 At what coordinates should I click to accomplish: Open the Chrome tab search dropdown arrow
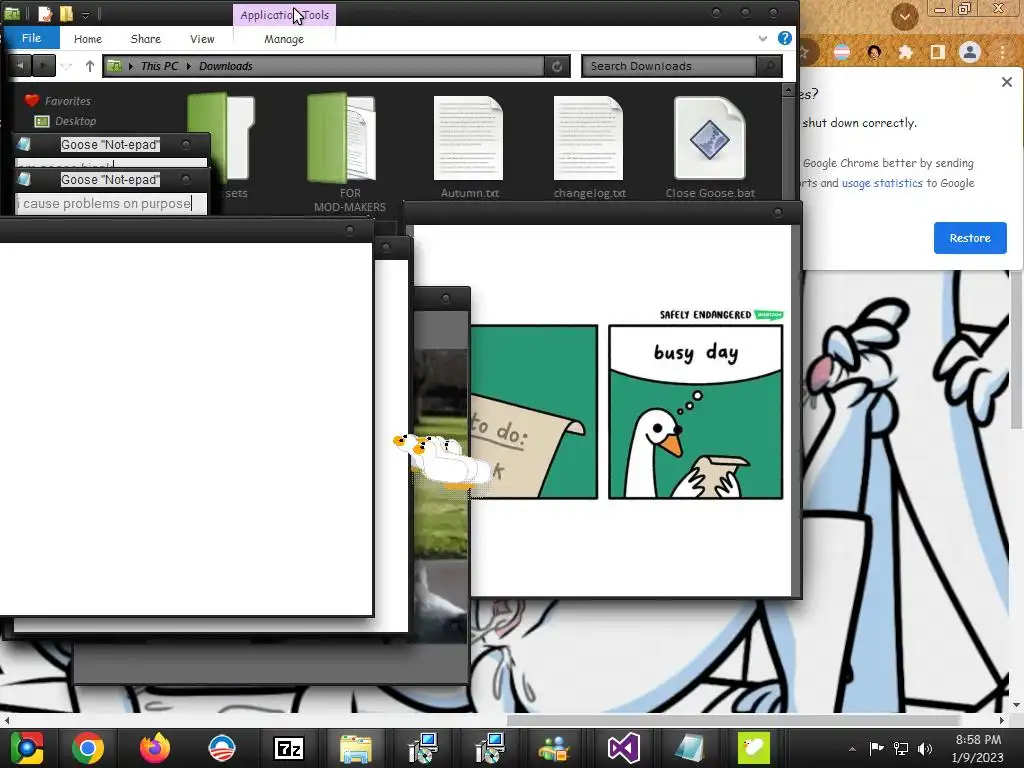[904, 16]
